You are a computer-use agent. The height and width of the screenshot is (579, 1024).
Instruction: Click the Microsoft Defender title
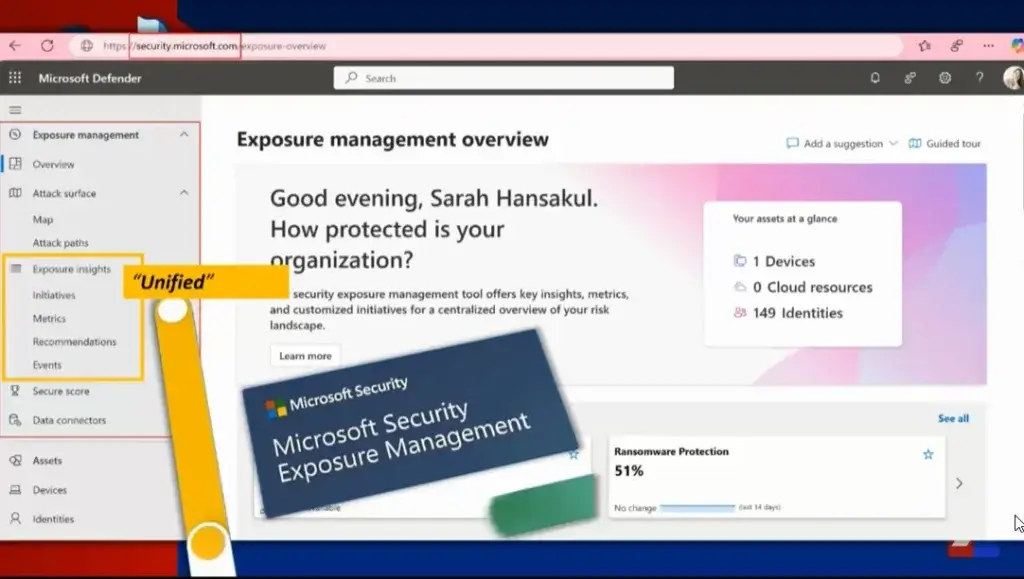pos(89,78)
